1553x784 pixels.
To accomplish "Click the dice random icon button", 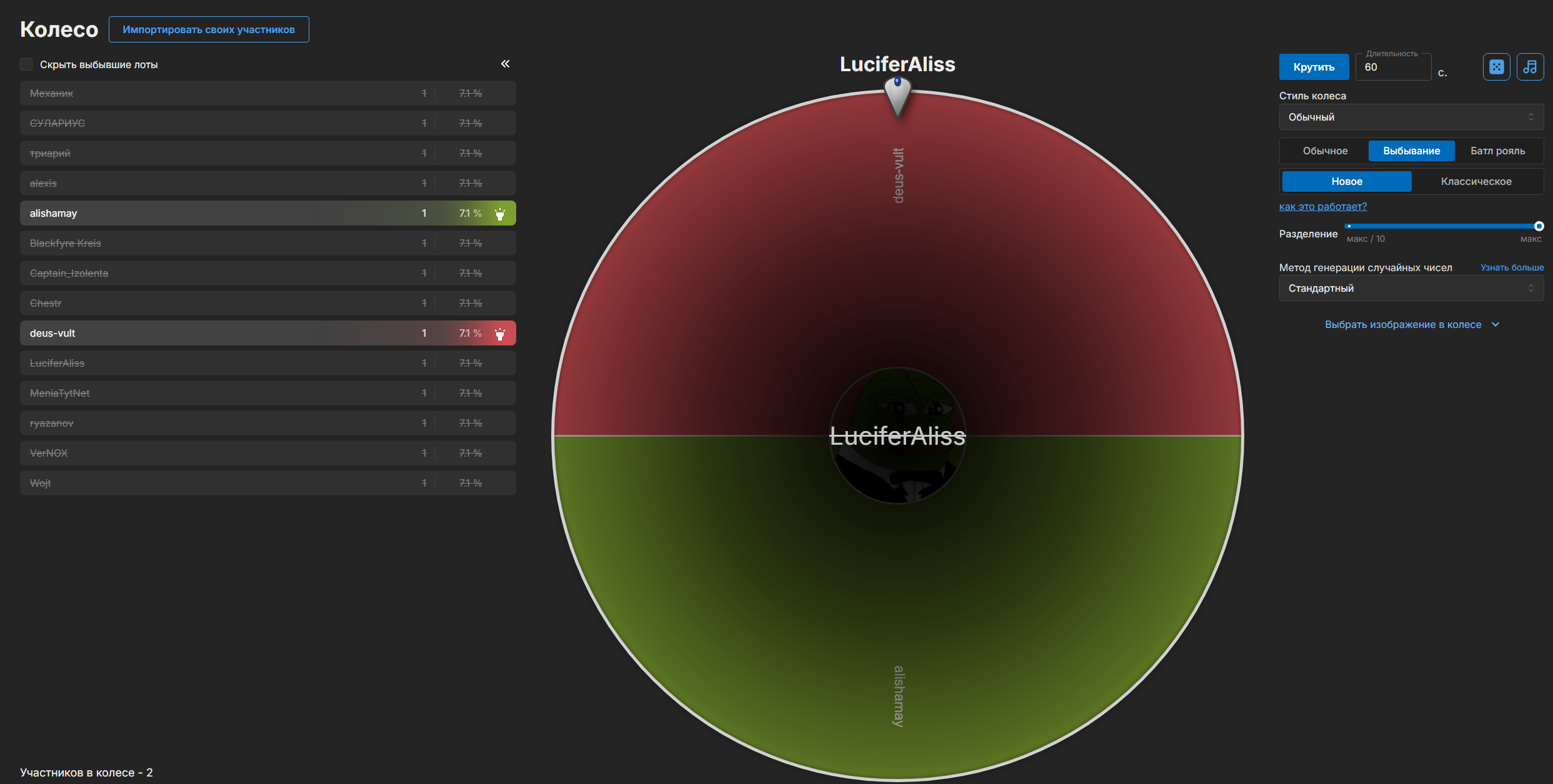I will [1496, 67].
